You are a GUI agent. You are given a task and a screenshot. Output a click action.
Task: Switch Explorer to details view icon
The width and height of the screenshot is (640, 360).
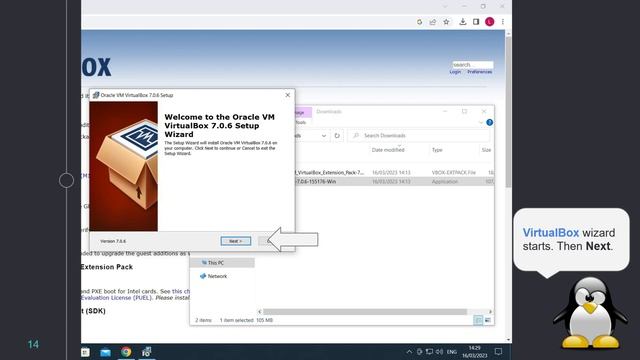pyautogui.click(x=478, y=320)
